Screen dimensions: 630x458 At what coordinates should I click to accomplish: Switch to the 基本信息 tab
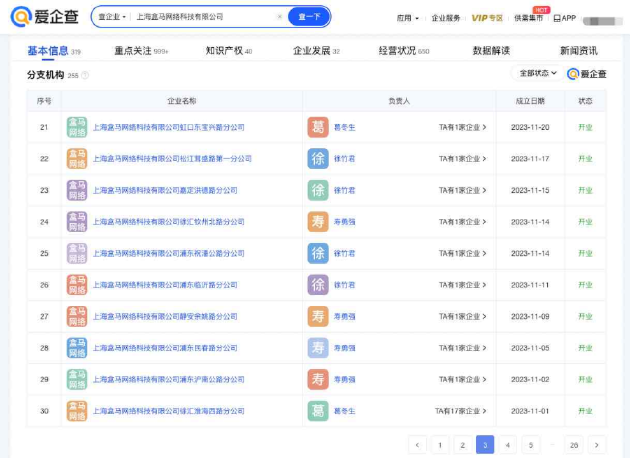[54, 51]
